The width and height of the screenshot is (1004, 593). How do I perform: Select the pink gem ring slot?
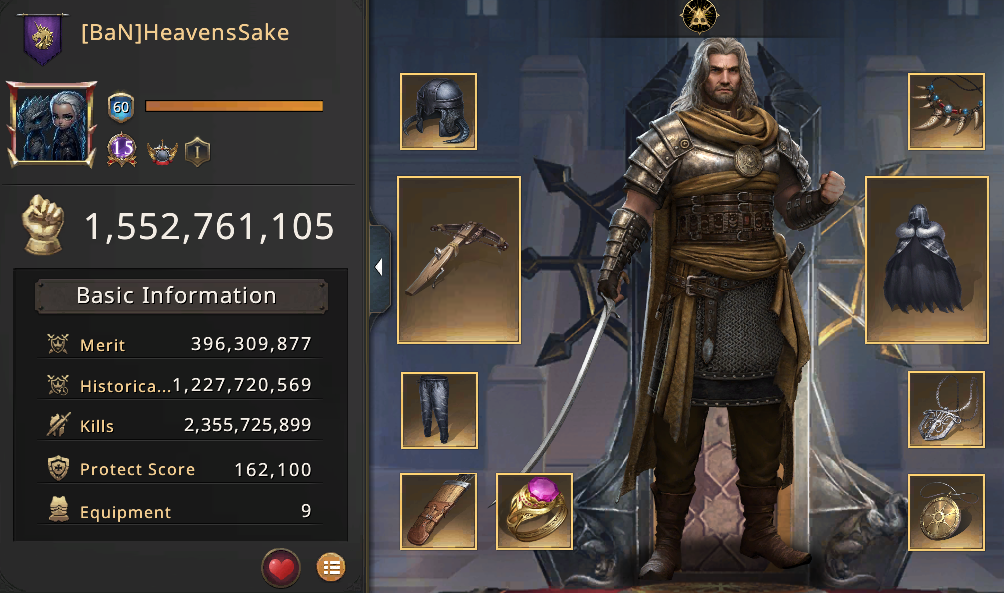[535, 512]
